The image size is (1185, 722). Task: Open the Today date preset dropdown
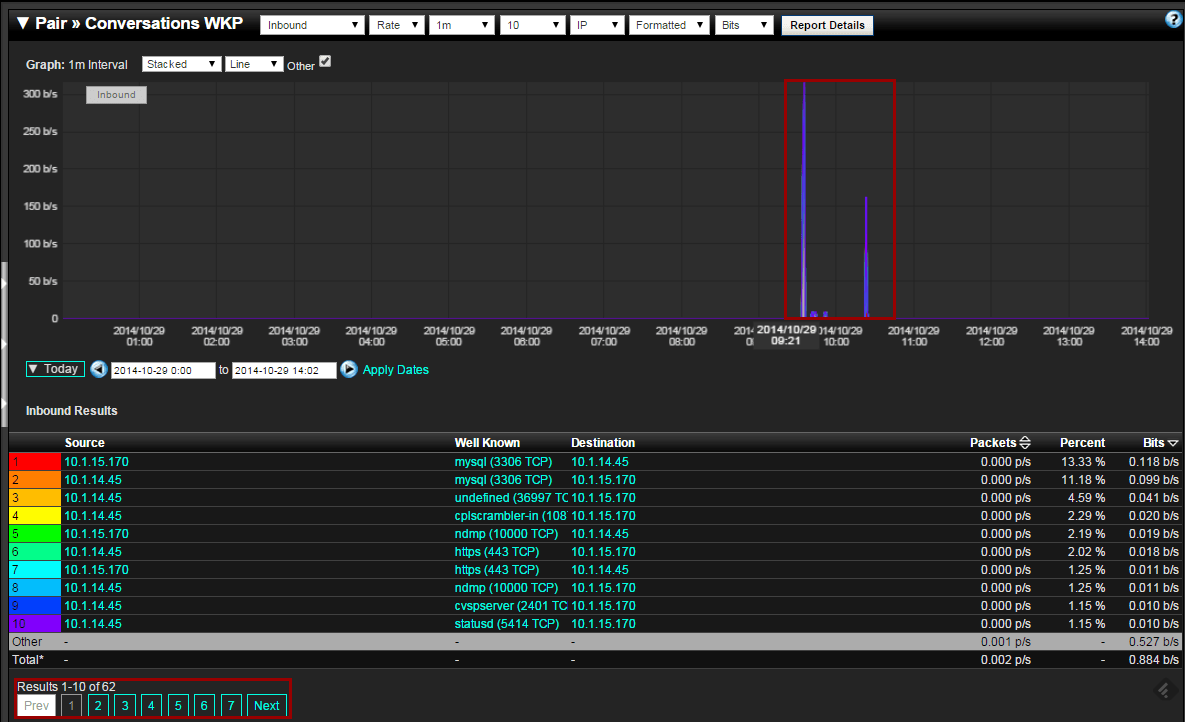click(x=55, y=369)
